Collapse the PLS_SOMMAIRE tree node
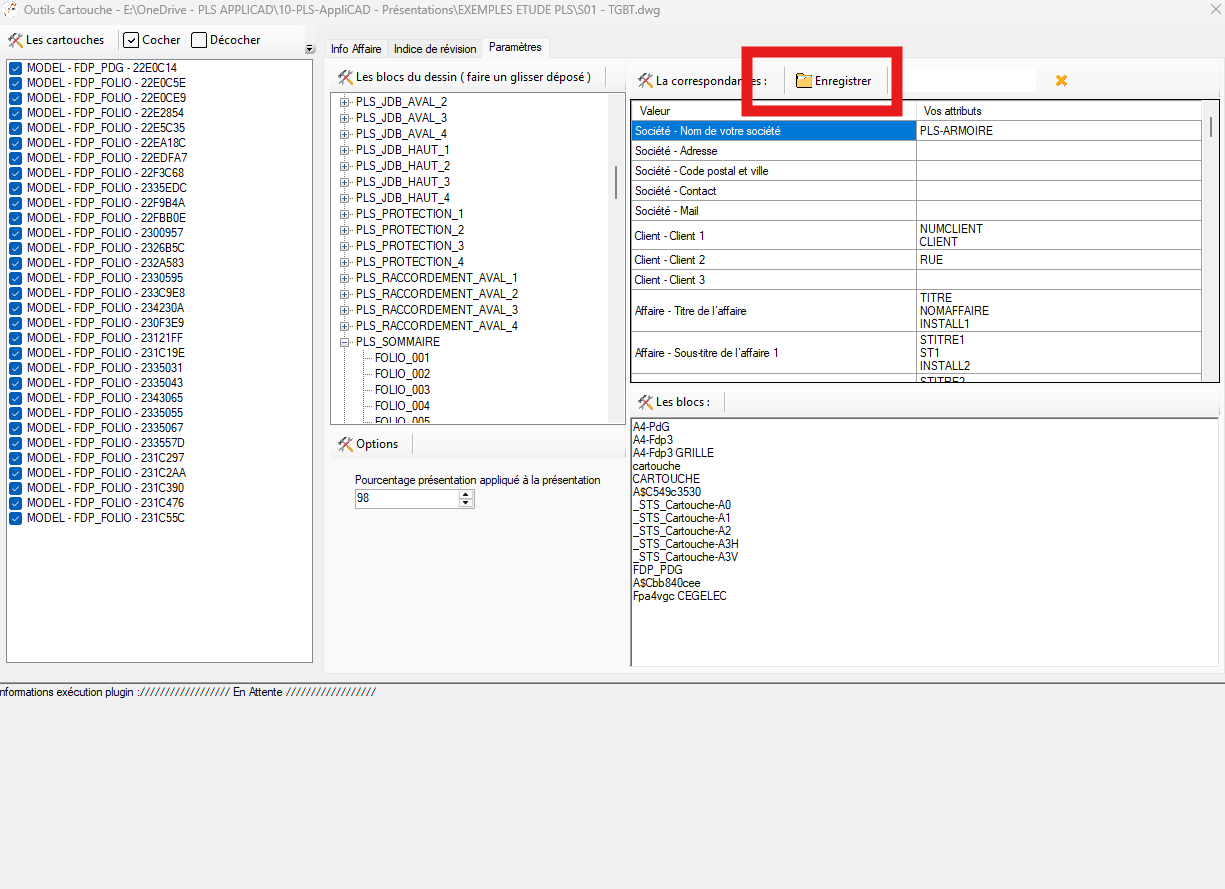1225x889 pixels. tap(345, 342)
